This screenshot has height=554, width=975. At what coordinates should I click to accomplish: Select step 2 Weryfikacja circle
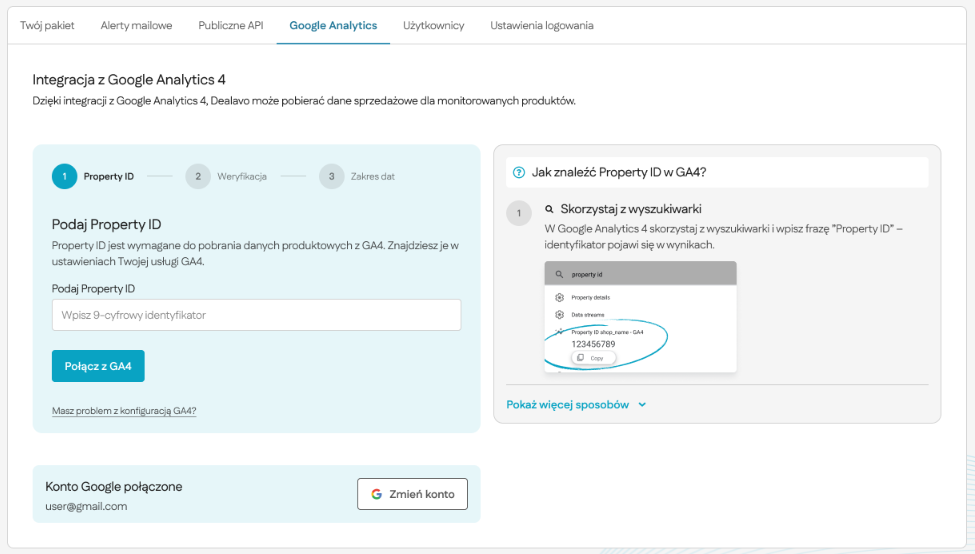[198, 176]
